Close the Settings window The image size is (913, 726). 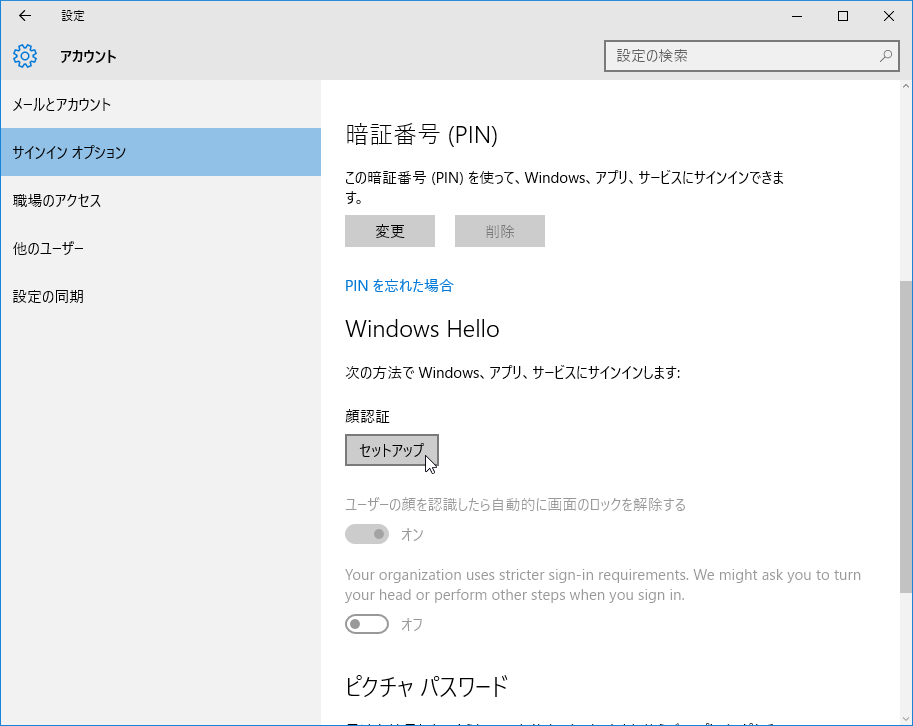coord(889,16)
